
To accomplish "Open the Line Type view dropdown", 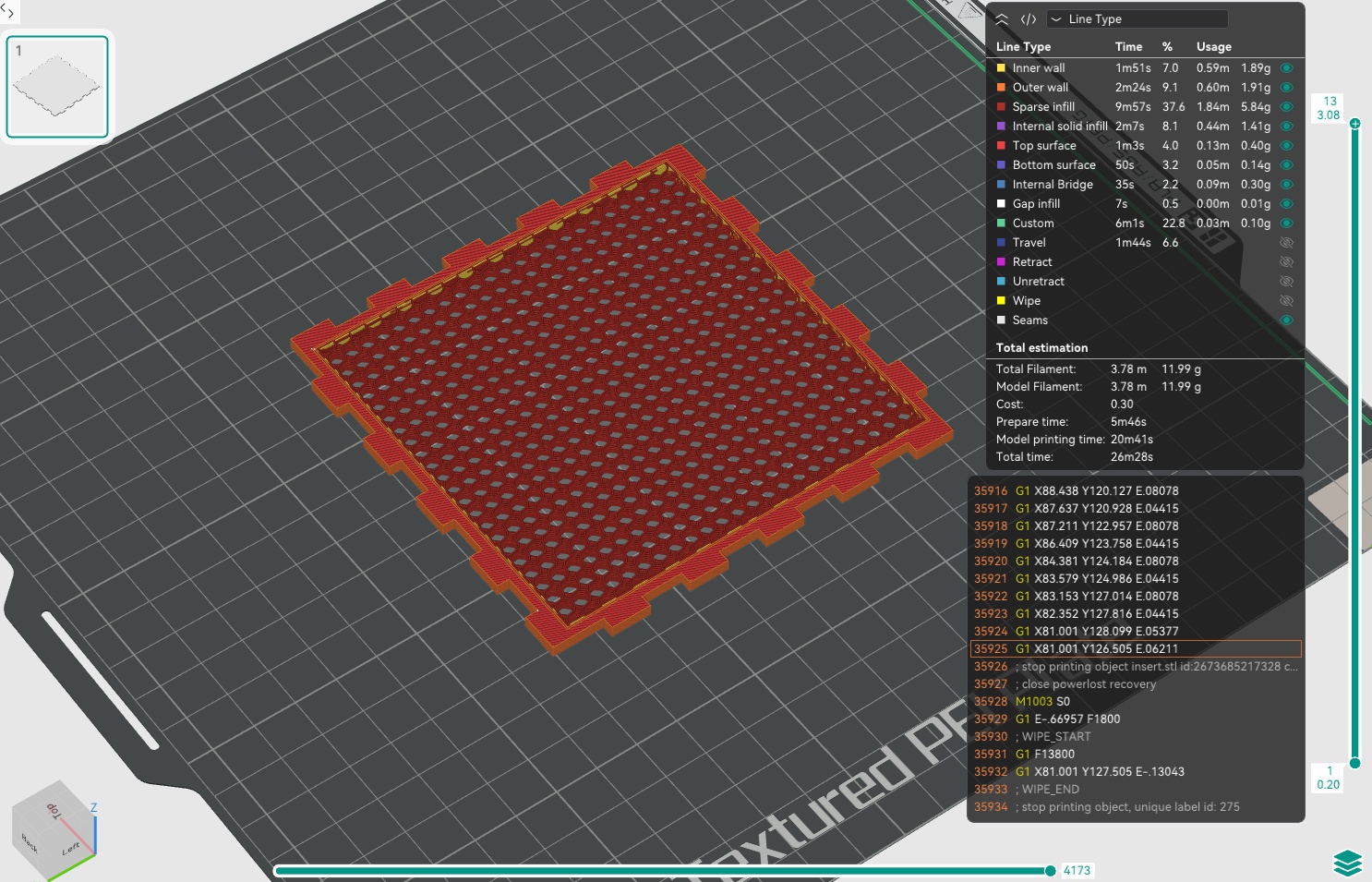I will click(1137, 19).
